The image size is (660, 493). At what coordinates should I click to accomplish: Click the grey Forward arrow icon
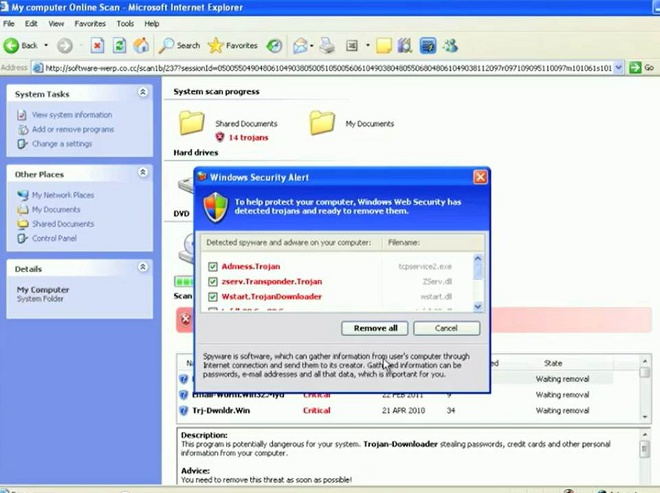65,45
